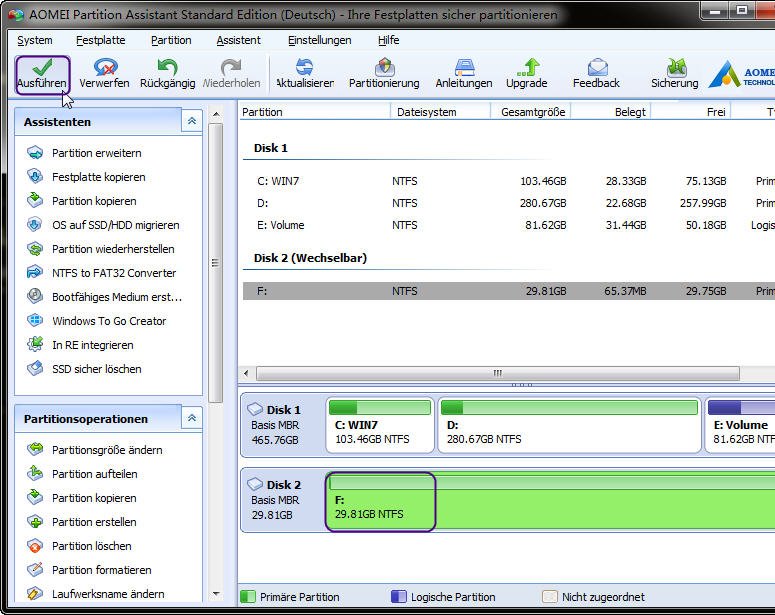The height and width of the screenshot is (615, 775).
Task: Choose Partition kopieren in Partitionsoperationen
Action: 94,498
